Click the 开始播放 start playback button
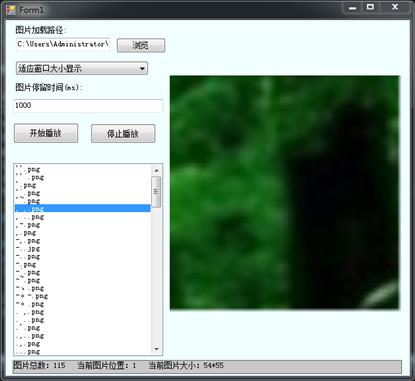 coord(46,133)
